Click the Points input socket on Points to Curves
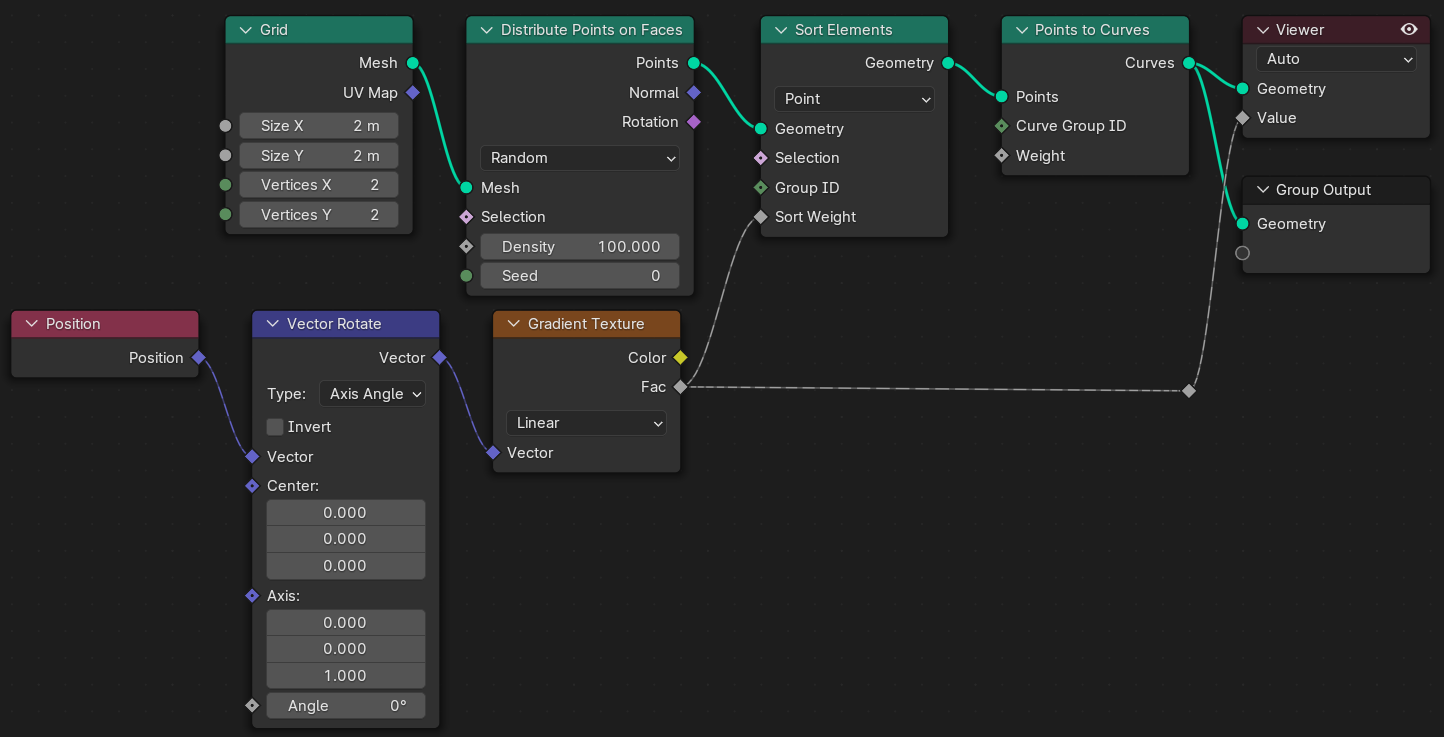This screenshot has height=737, width=1444. pos(1001,97)
